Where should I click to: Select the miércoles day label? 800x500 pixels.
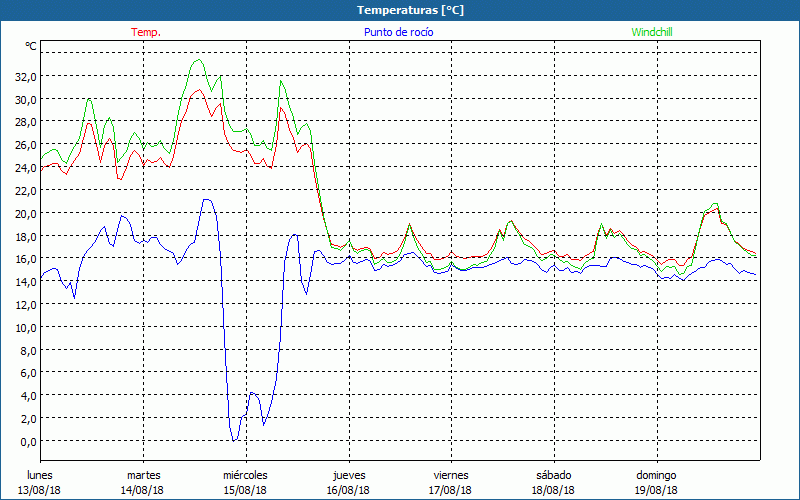pyautogui.click(x=245, y=475)
